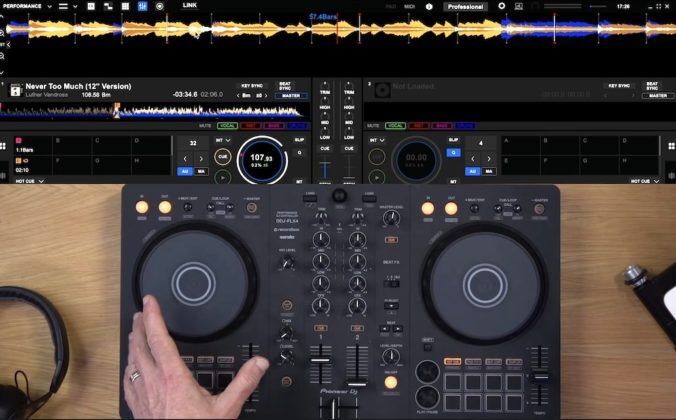Open the display window icon in top bar

(519, 6)
